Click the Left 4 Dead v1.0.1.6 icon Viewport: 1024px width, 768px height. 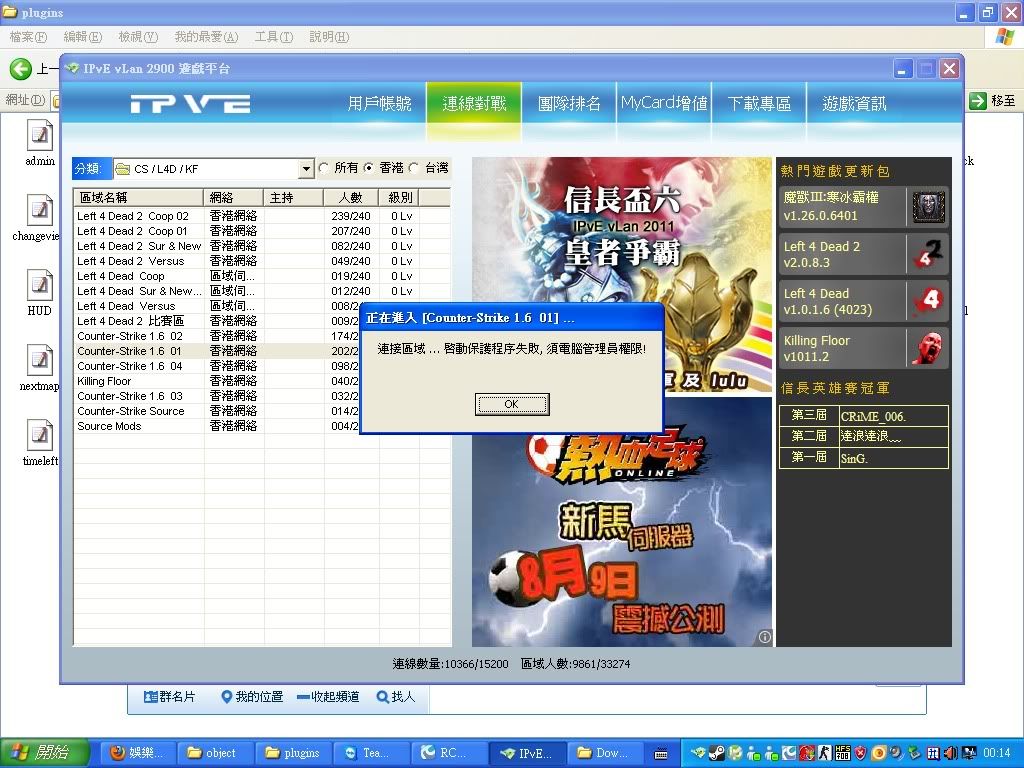[927, 301]
